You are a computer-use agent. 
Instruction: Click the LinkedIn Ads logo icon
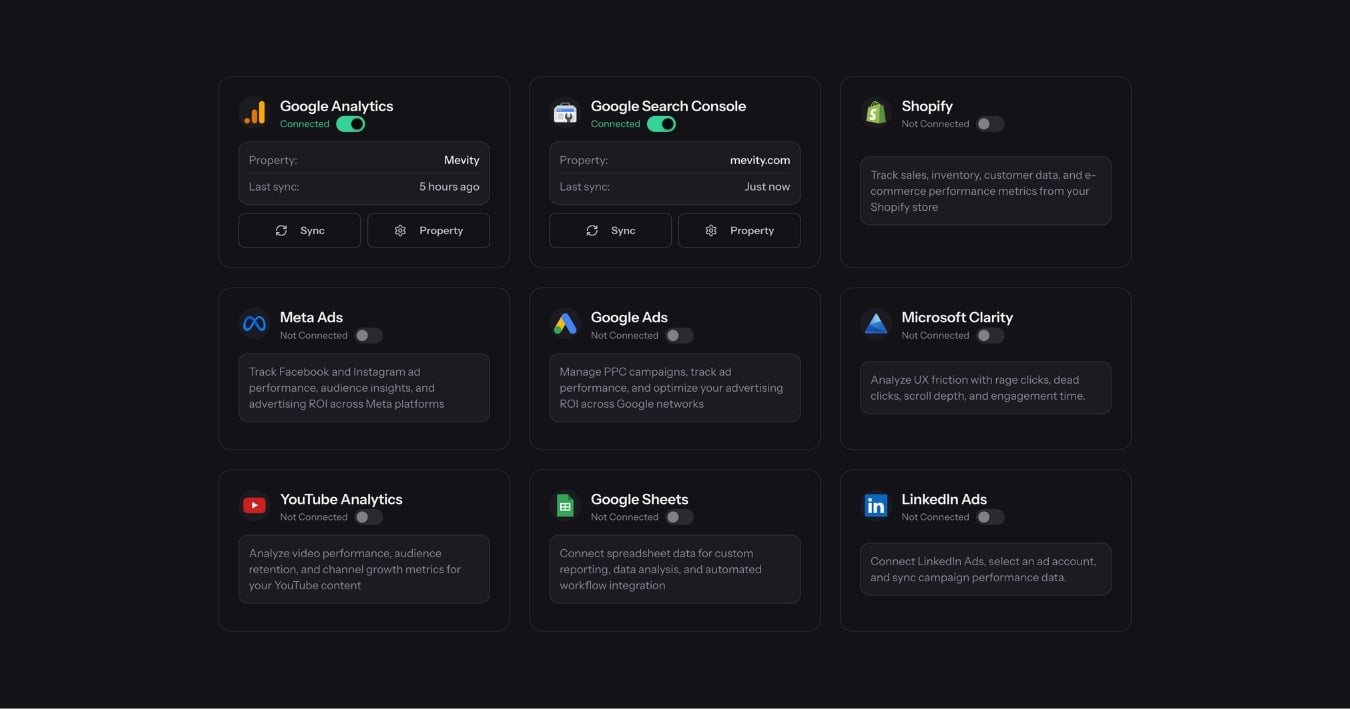876,506
